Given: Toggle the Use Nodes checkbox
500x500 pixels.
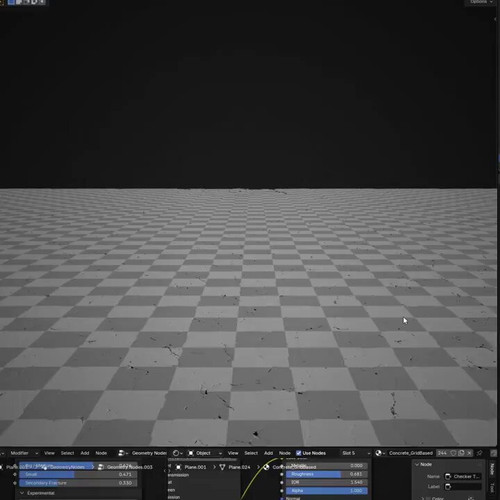Looking at the screenshot, I should 299,453.
